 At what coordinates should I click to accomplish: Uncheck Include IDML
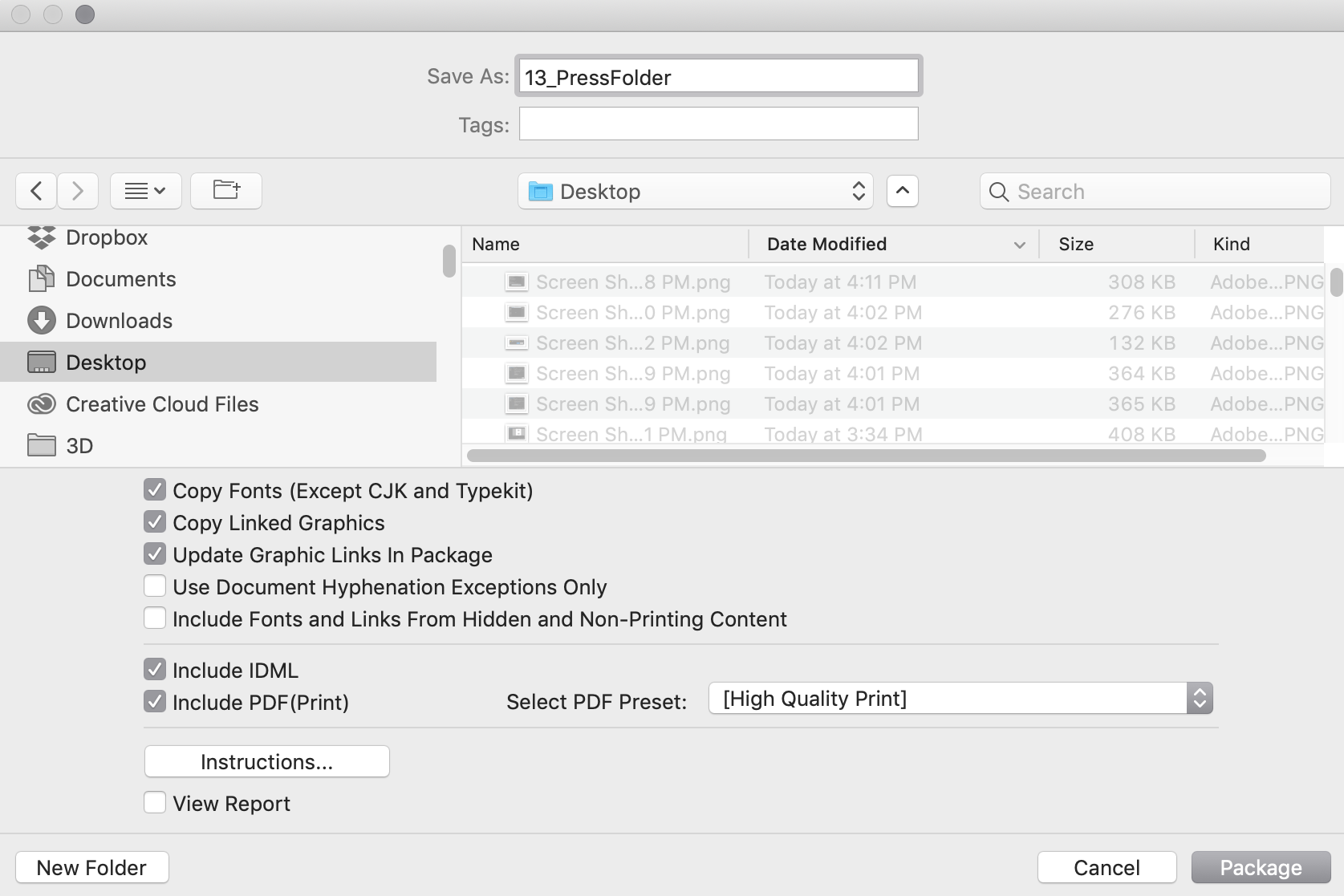(155, 670)
